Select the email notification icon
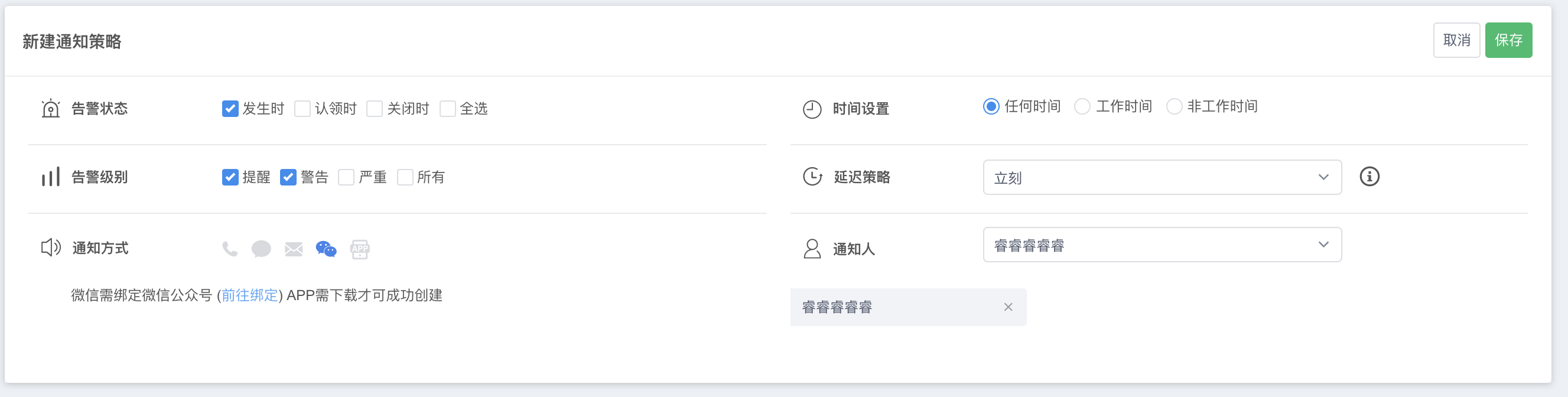This screenshot has width=1568, height=397. click(294, 249)
